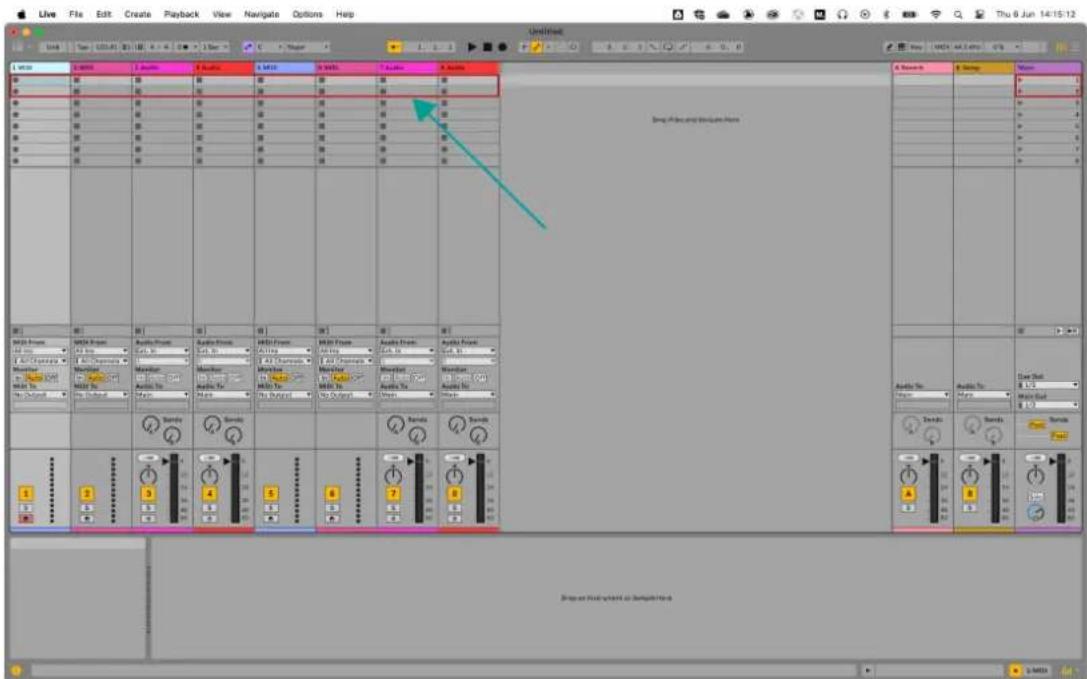Select the A Reverb return track header
The width and height of the screenshot is (1087, 679).
(x=922, y=68)
